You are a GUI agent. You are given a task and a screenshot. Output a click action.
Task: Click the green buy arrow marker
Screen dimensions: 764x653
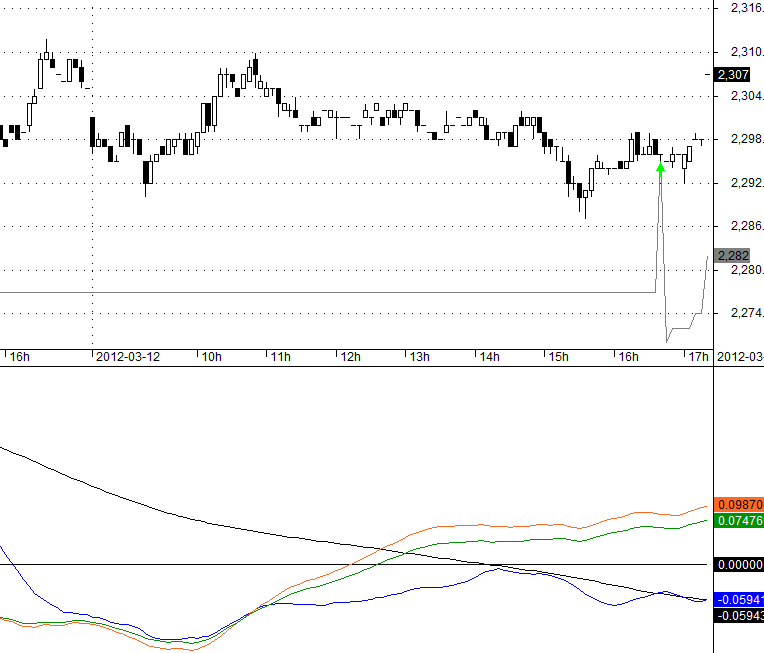point(660,169)
